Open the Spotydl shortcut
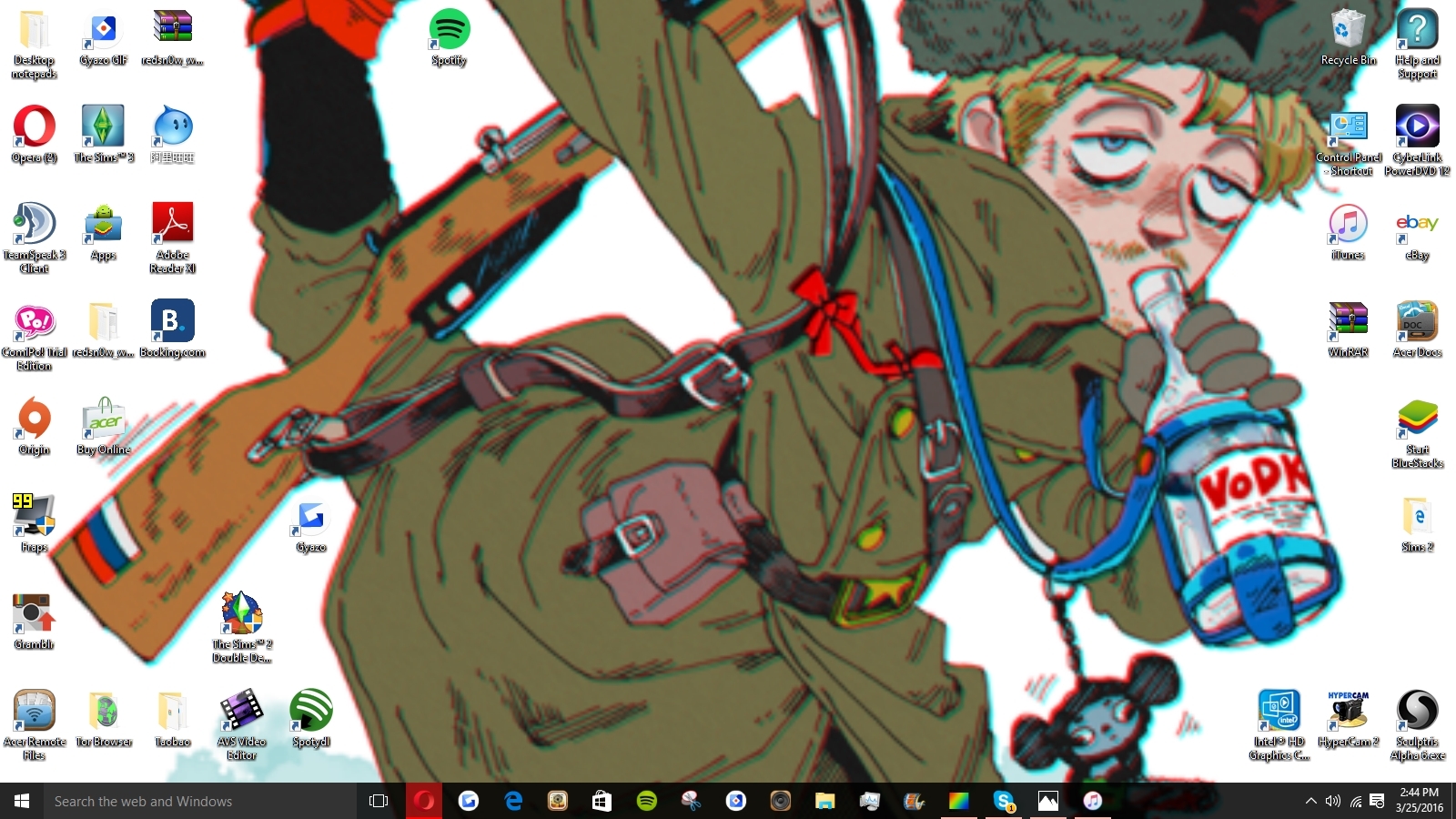Screen dimensions: 1456x819 pyautogui.click(x=311, y=718)
